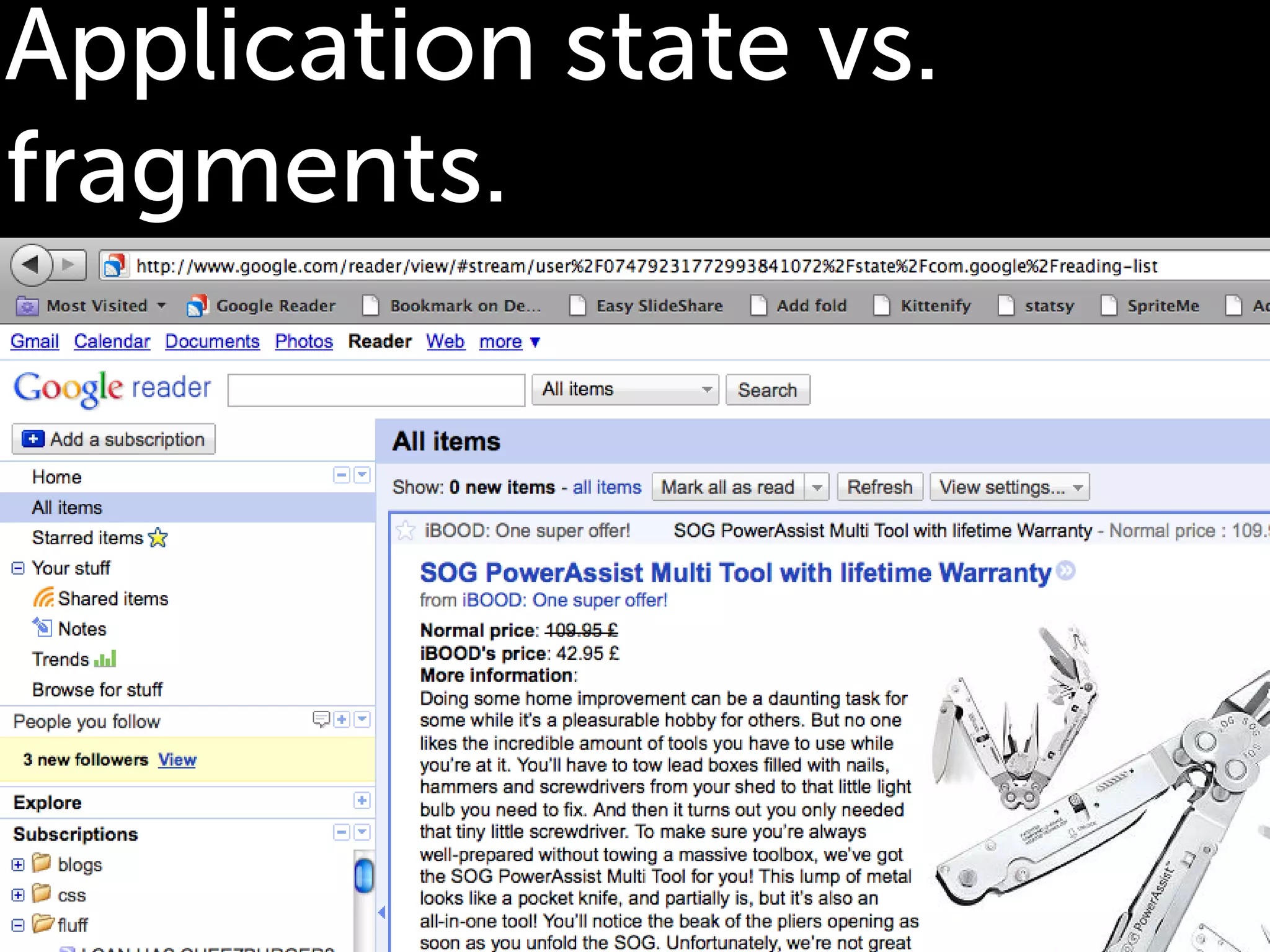The width and height of the screenshot is (1270, 952).
Task: Open the statsy bookmark
Action: (x=1036, y=306)
